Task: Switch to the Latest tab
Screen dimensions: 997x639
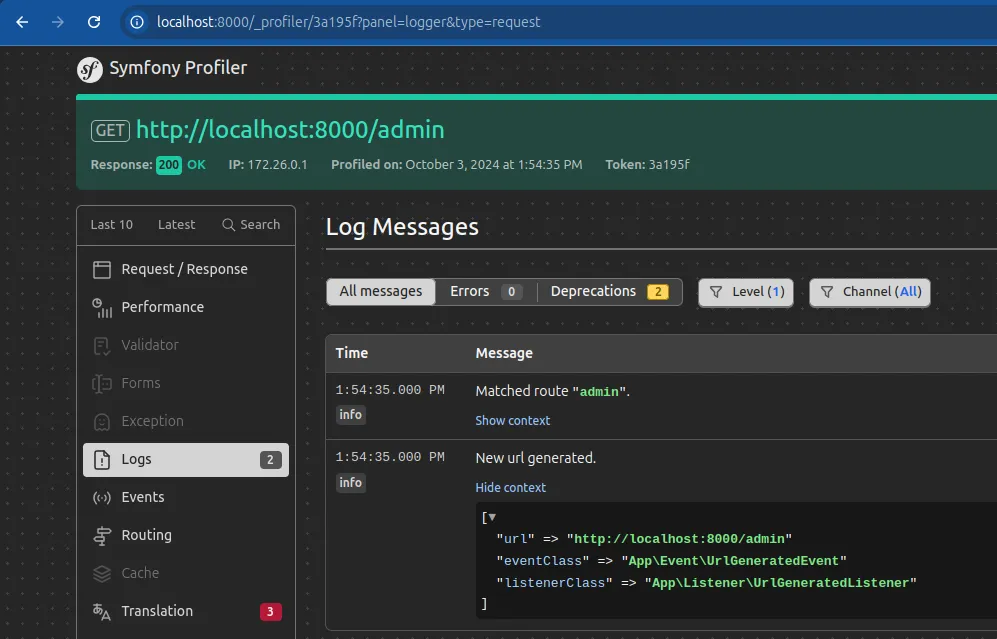Action: point(176,224)
